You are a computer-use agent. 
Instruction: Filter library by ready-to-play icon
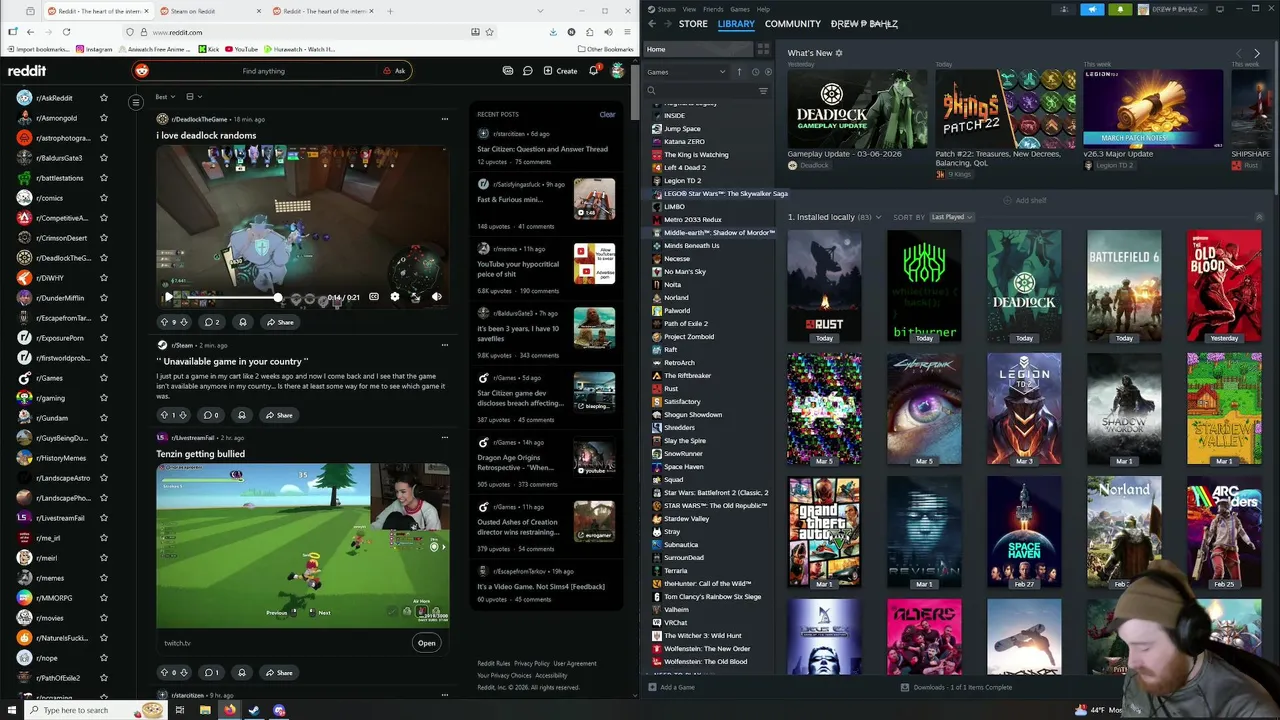pos(767,72)
